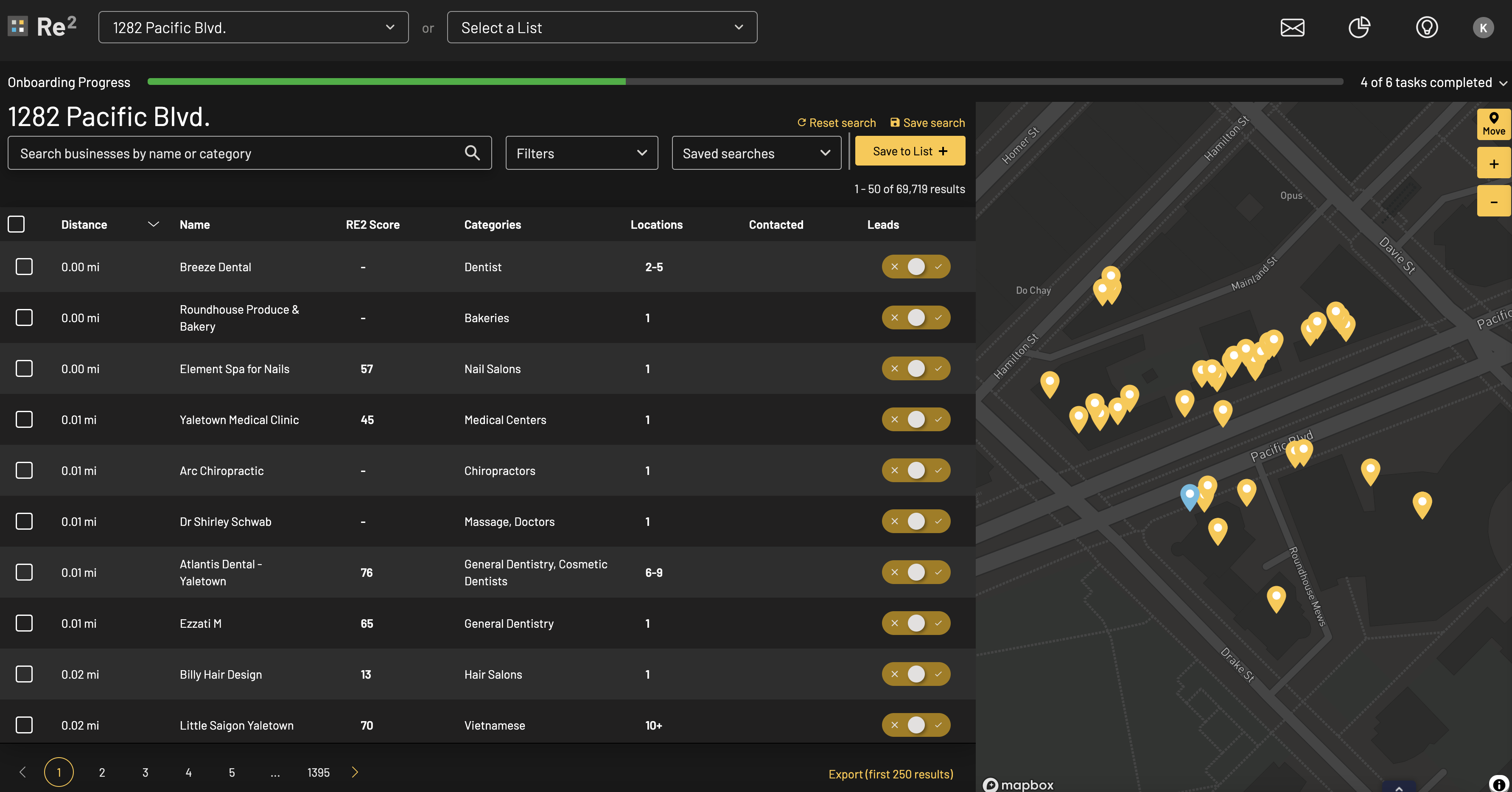Screen dimensions: 1512x792
Task: Click the lightbulb tips icon
Action: [1426, 28]
